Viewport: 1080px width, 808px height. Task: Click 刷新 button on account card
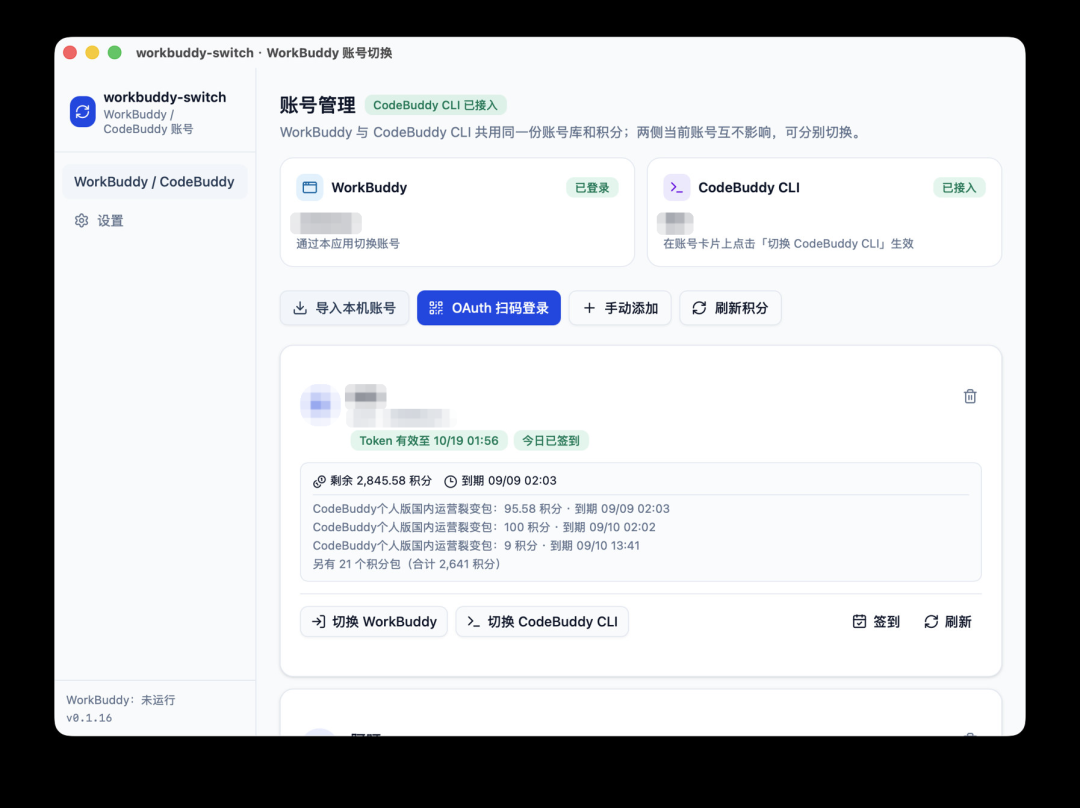948,622
